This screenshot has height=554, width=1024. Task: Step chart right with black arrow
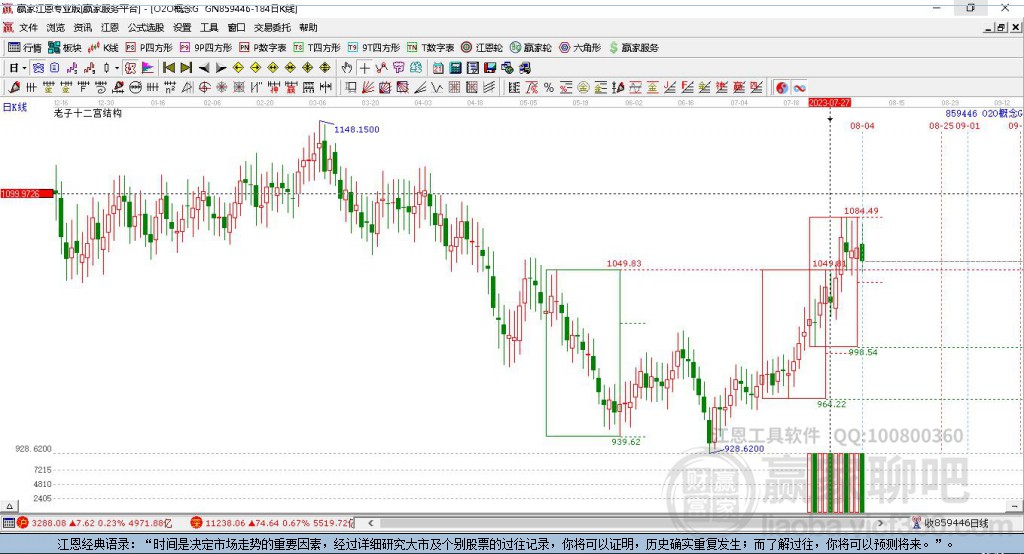tap(221, 68)
